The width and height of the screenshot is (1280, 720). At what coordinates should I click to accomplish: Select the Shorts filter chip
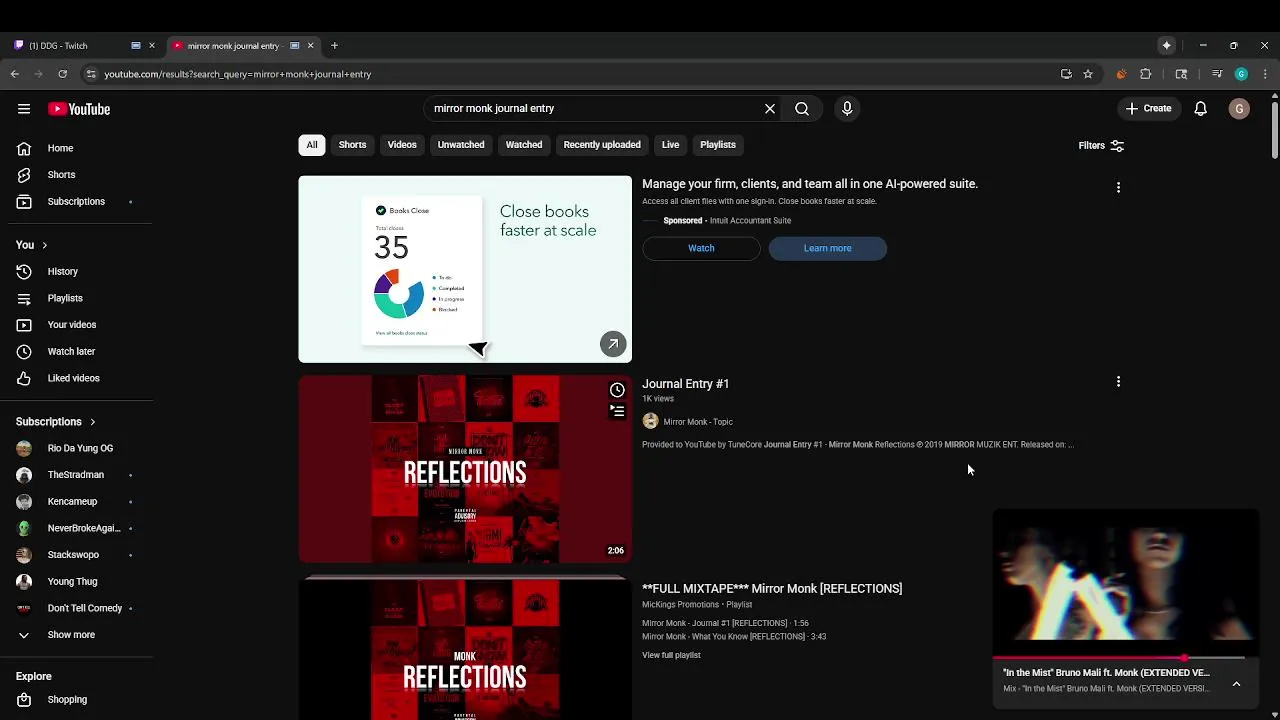352,145
